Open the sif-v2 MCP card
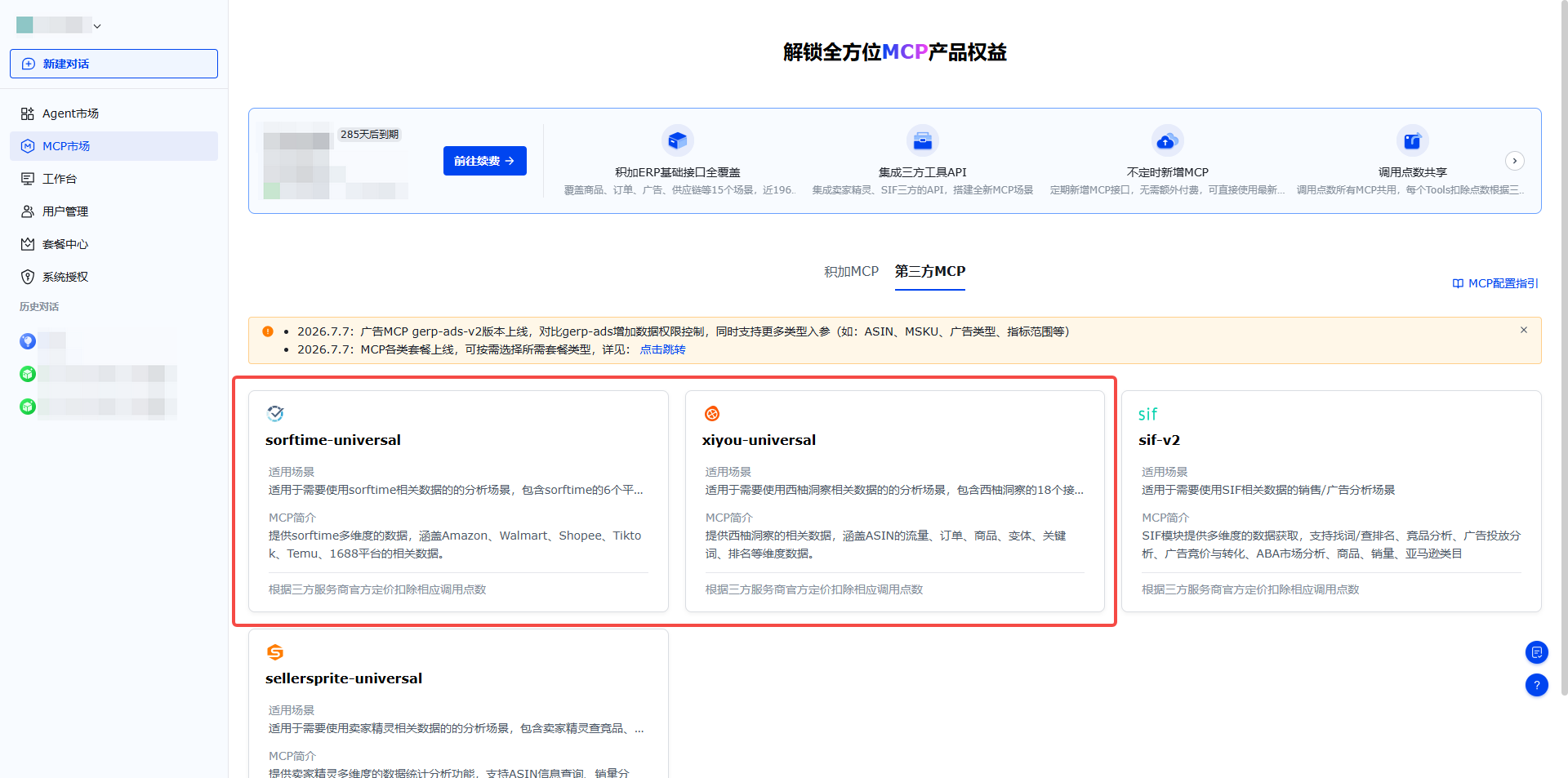 tap(1331, 501)
